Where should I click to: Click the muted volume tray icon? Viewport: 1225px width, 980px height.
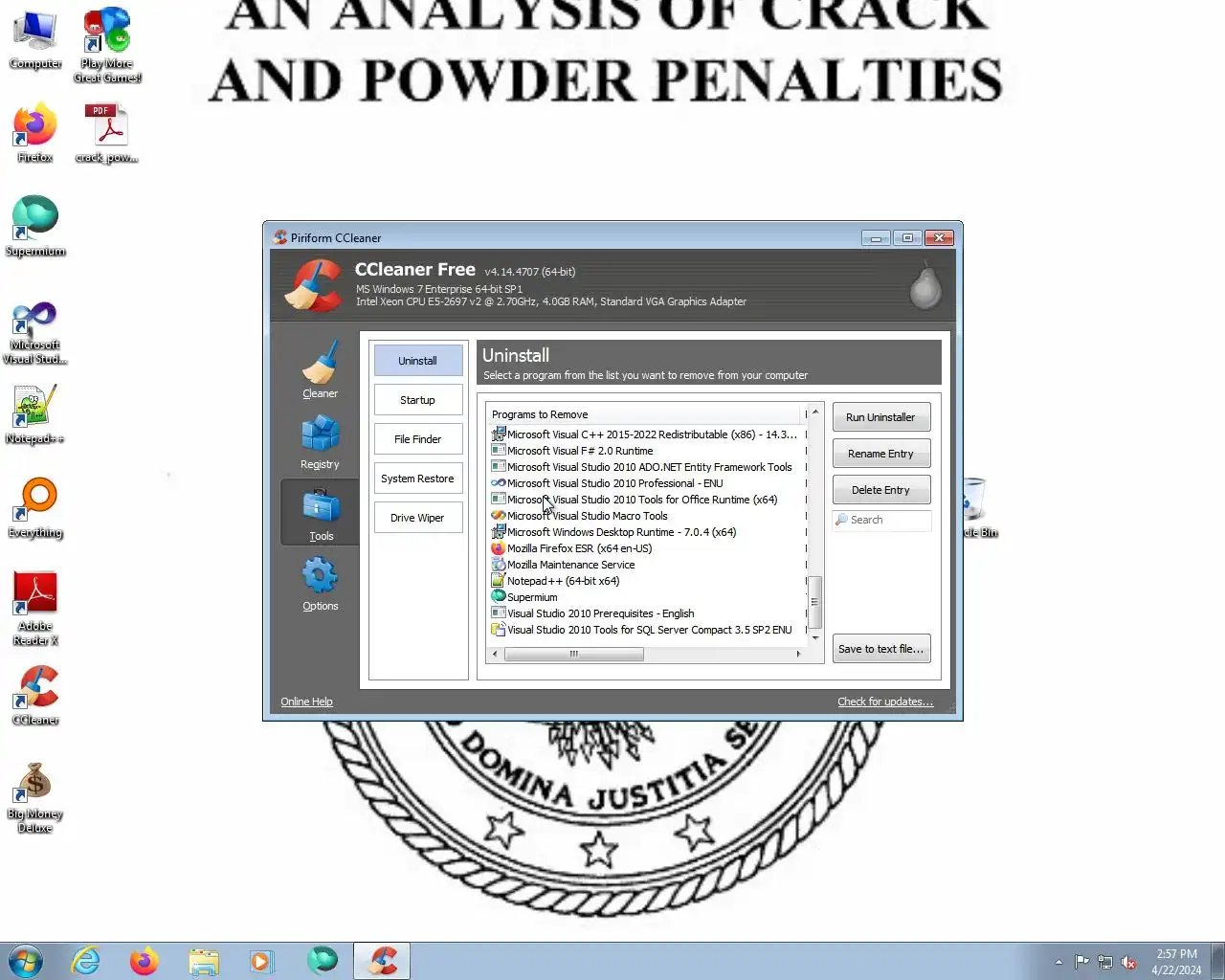pyautogui.click(x=1129, y=962)
